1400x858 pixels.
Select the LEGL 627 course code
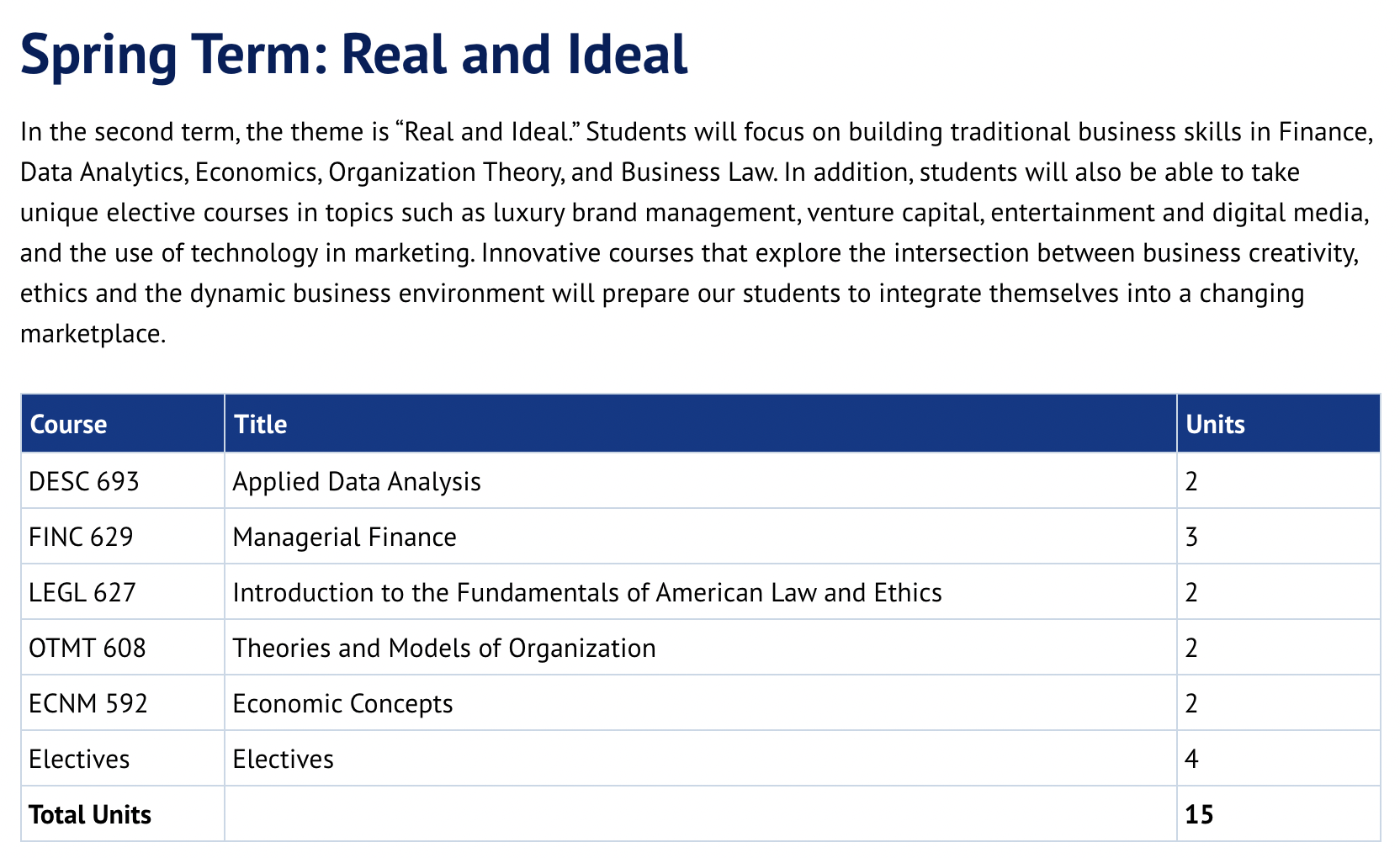click(x=82, y=592)
